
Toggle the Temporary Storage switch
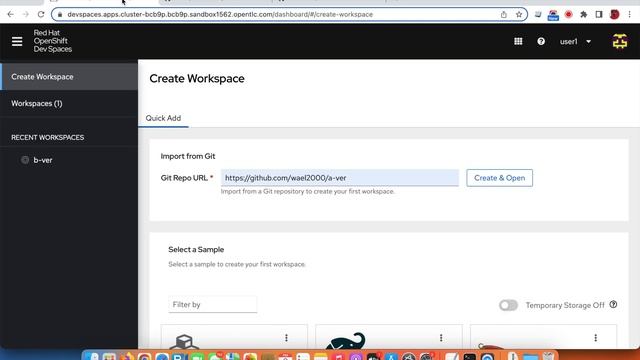(x=508, y=305)
